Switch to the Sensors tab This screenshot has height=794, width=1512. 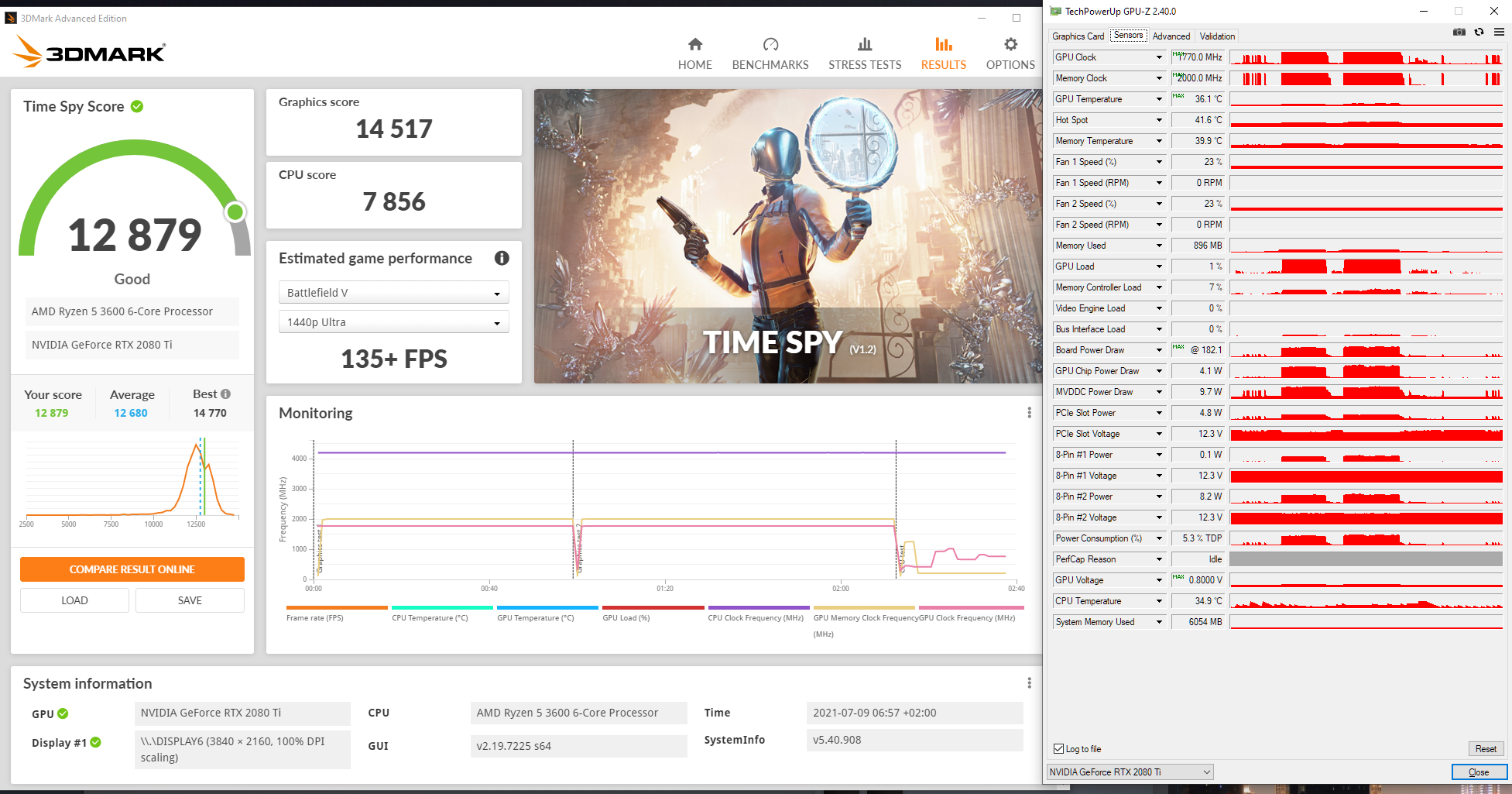pyautogui.click(x=1128, y=35)
